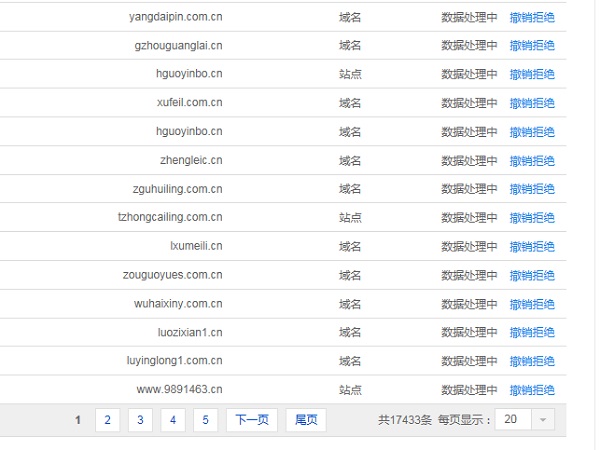This screenshot has width=600, height=450.
Task: Select domain text luozixian1.cn
Action: coord(190,332)
